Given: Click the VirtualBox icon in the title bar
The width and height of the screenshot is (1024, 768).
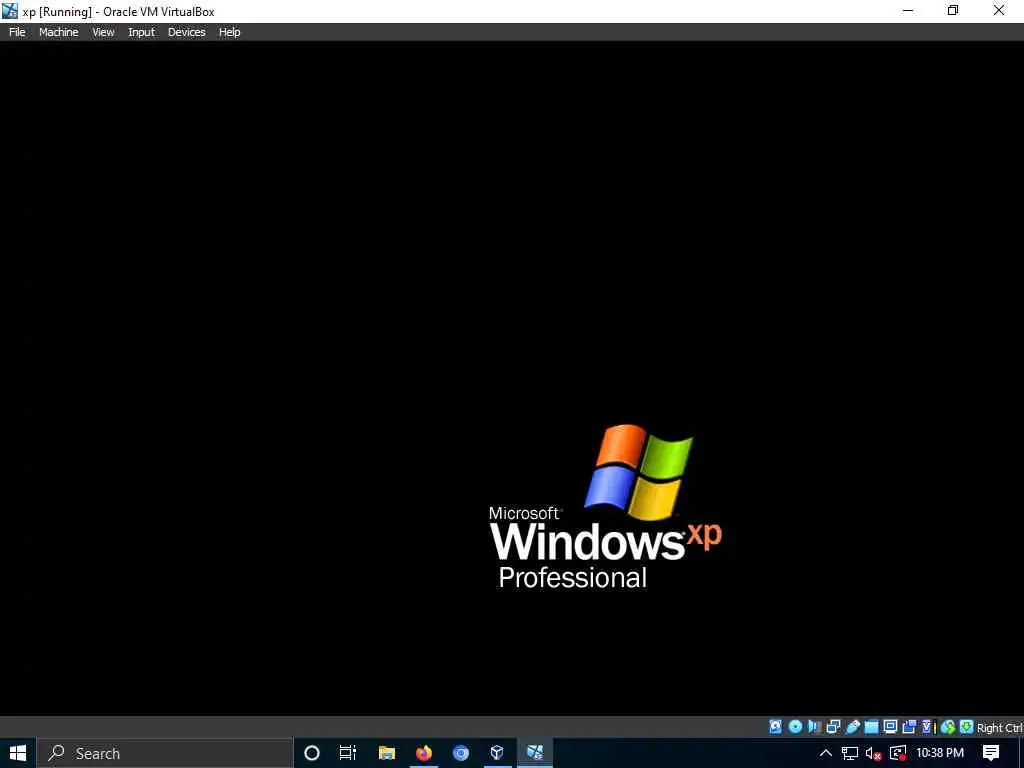Looking at the screenshot, I should pos(10,10).
